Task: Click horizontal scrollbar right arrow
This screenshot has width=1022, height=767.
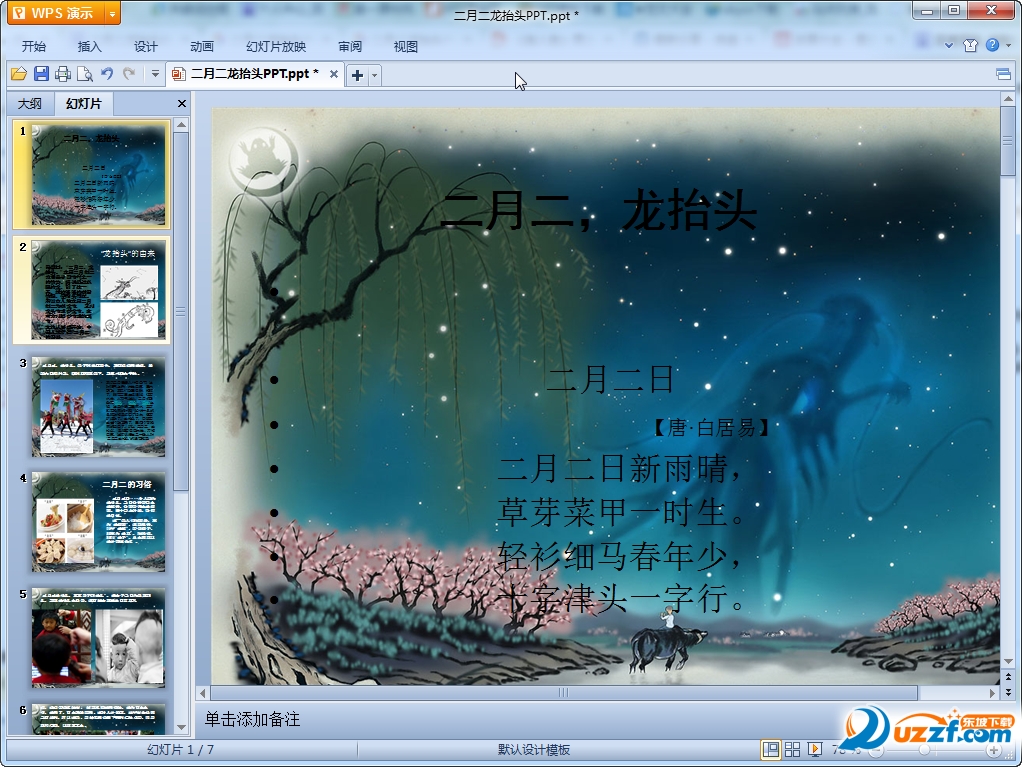Action: 993,693
